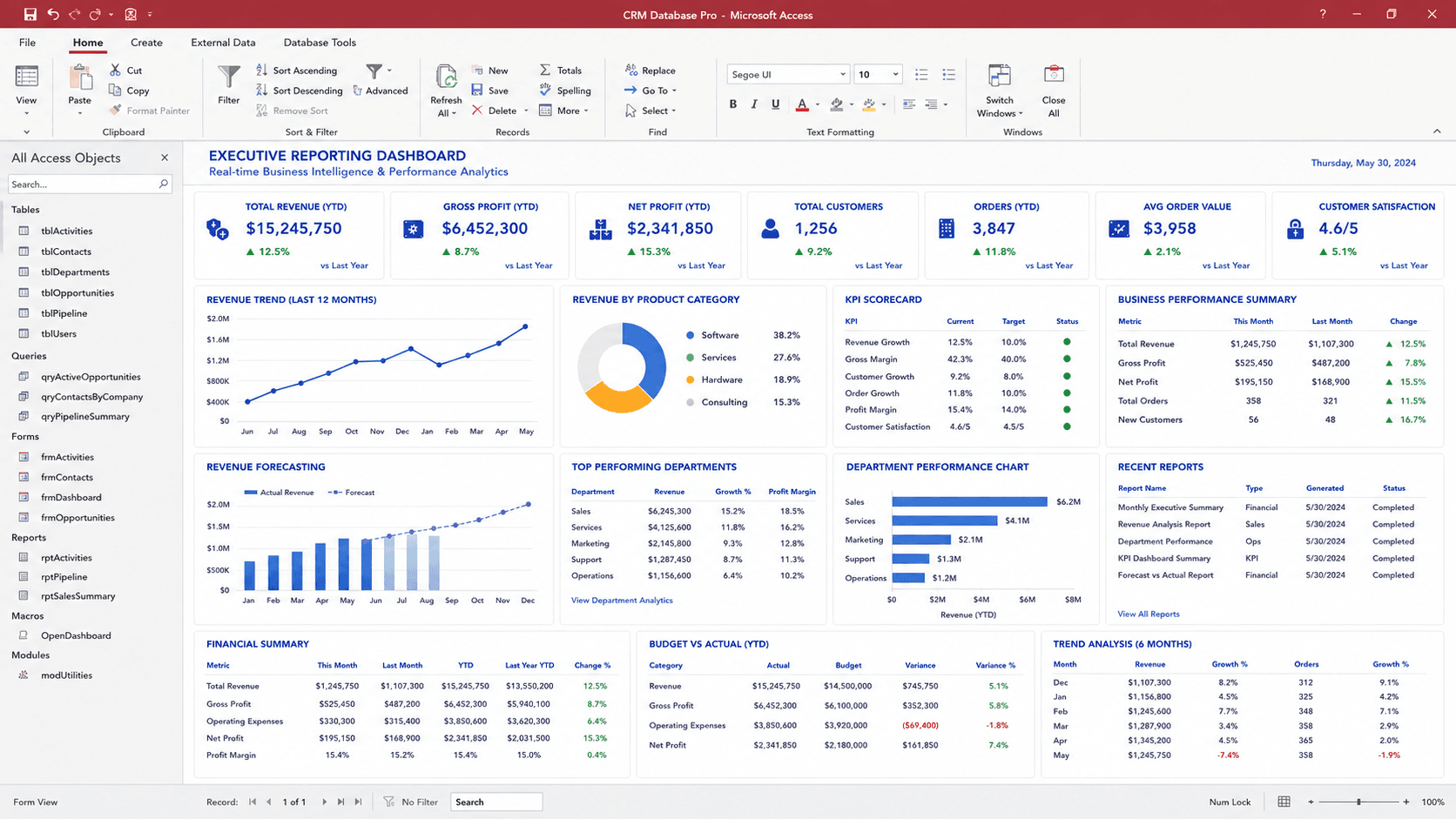Click the background fill color bucket
The width and height of the screenshot is (1456, 819).
(x=836, y=104)
